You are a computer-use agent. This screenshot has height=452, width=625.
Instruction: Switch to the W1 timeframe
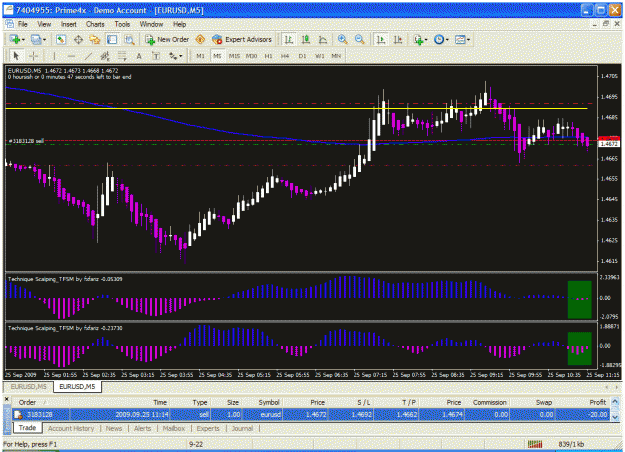point(320,56)
